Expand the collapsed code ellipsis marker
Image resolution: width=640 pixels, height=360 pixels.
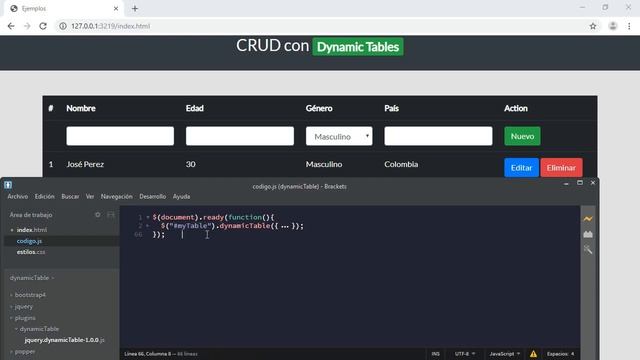pos(285,226)
